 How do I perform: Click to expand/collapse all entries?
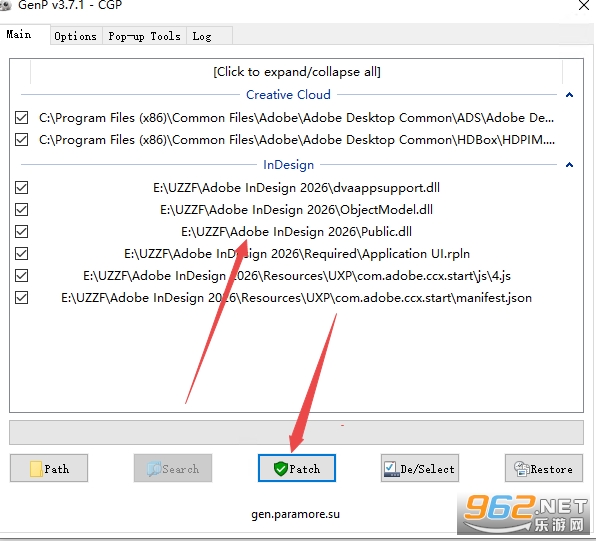tap(296, 71)
